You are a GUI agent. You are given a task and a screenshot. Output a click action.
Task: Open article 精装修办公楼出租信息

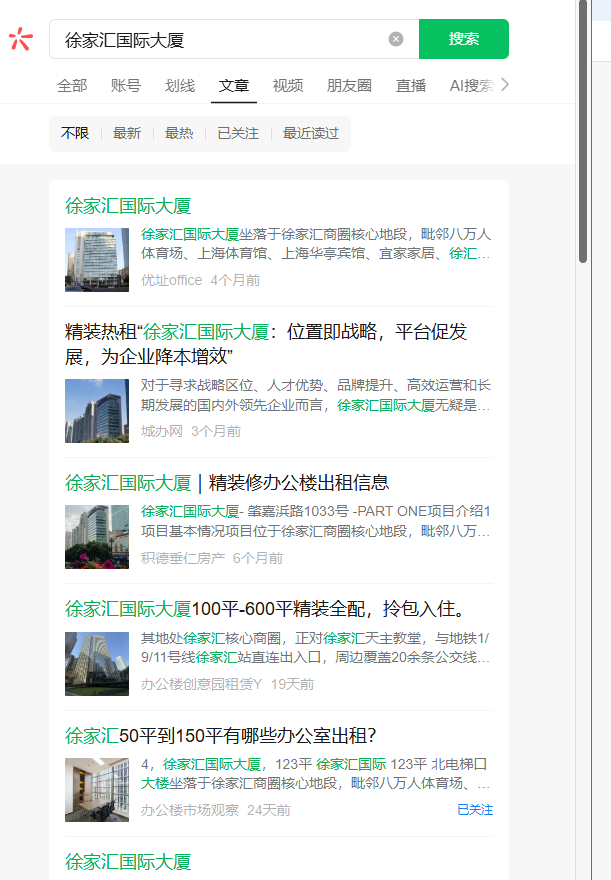pyautogui.click(x=227, y=483)
